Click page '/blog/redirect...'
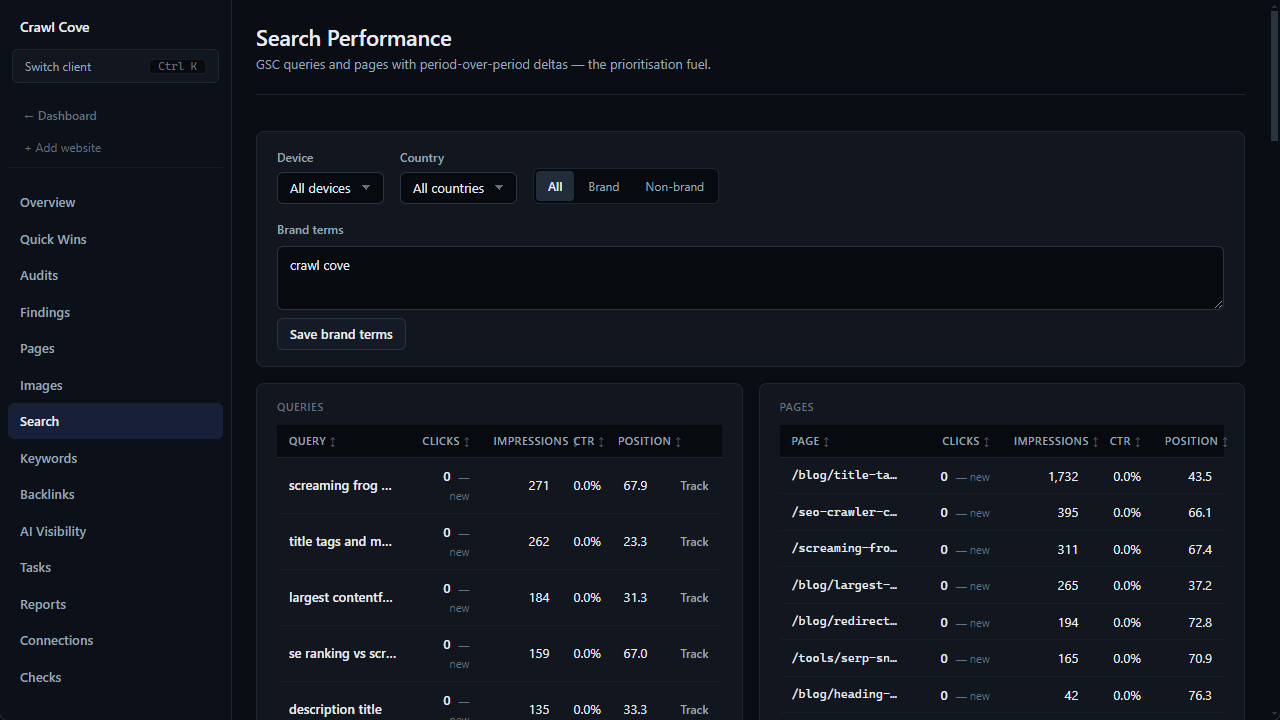 [845, 622]
